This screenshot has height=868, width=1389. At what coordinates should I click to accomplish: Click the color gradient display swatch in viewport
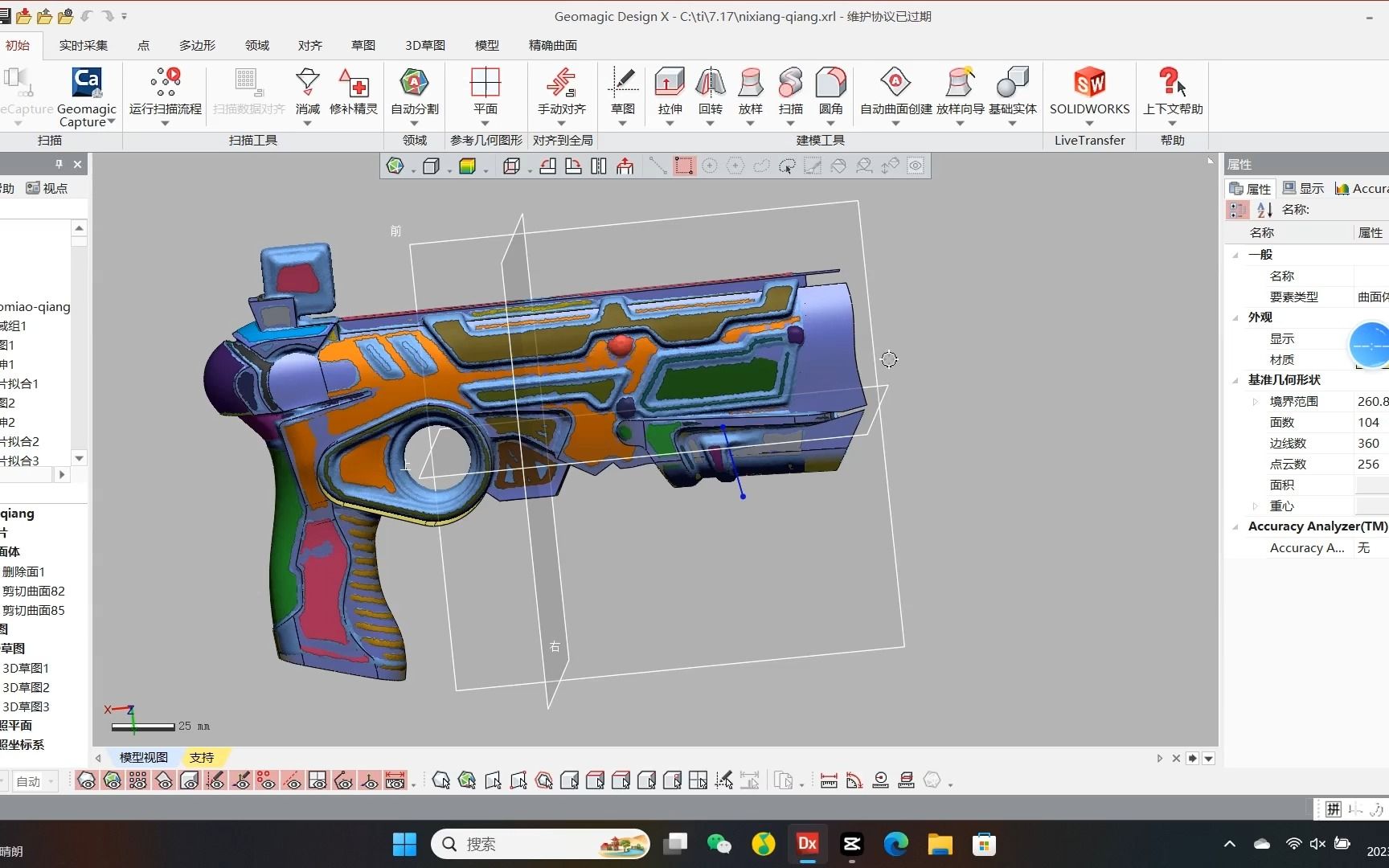click(x=469, y=166)
